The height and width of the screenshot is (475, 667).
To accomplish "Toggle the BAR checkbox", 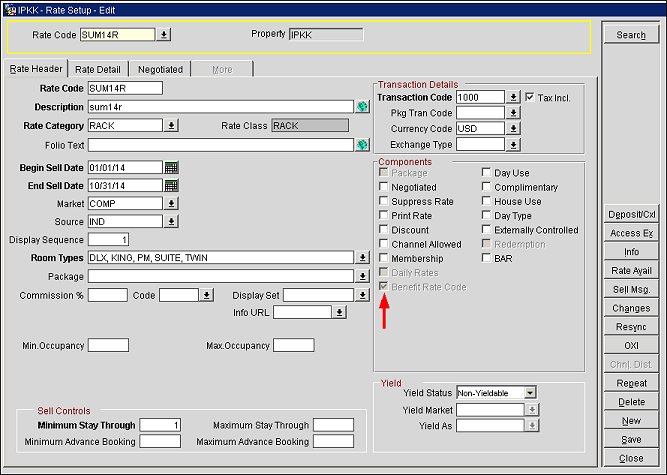I will tap(488, 258).
